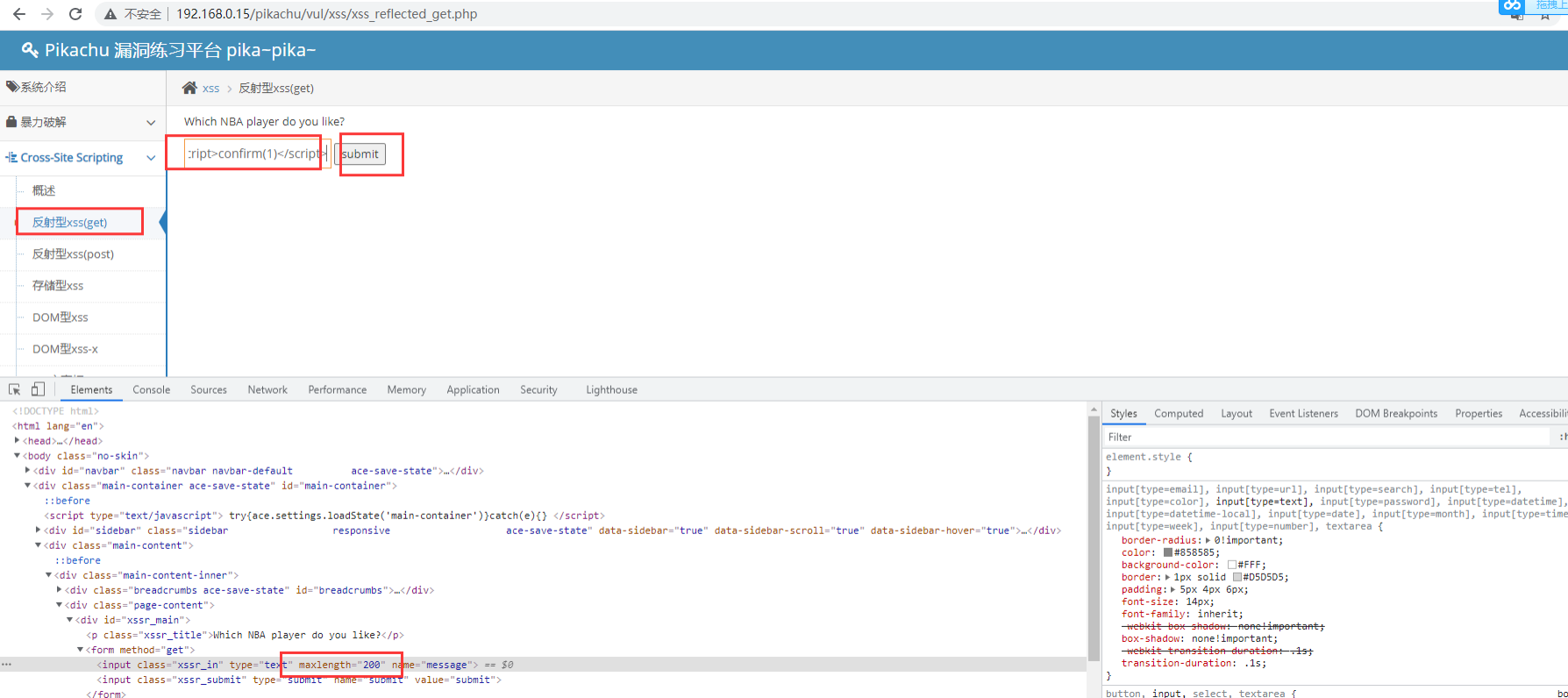Click the lock icon beside 暴力破解

pyautogui.click(x=11, y=122)
